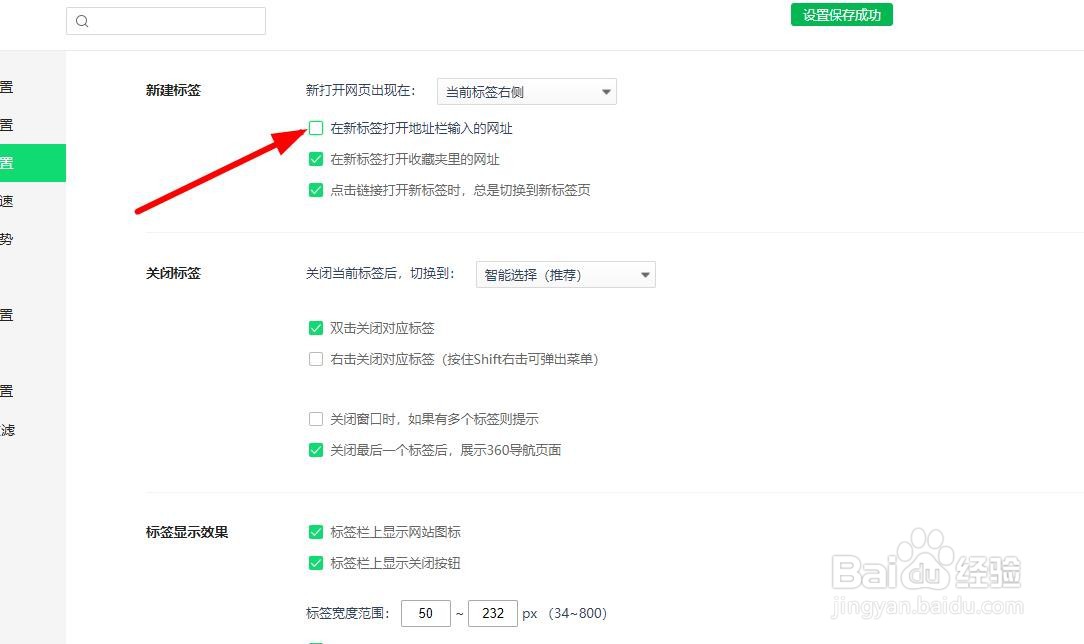Check 关闭窗口时如果有多个标签则提示
Screen dimensions: 1084x644
[x=316, y=418]
